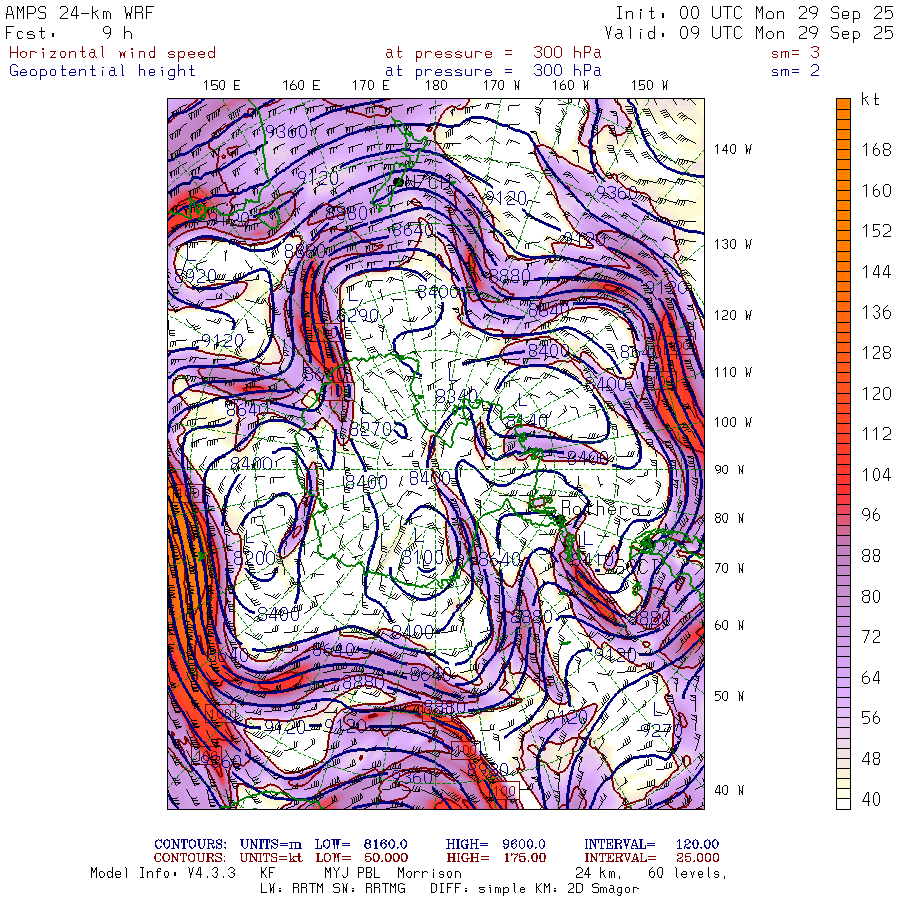Click the "Model Info: V4.3.3" text
Screen dimensions: 900x900
click(x=163, y=874)
